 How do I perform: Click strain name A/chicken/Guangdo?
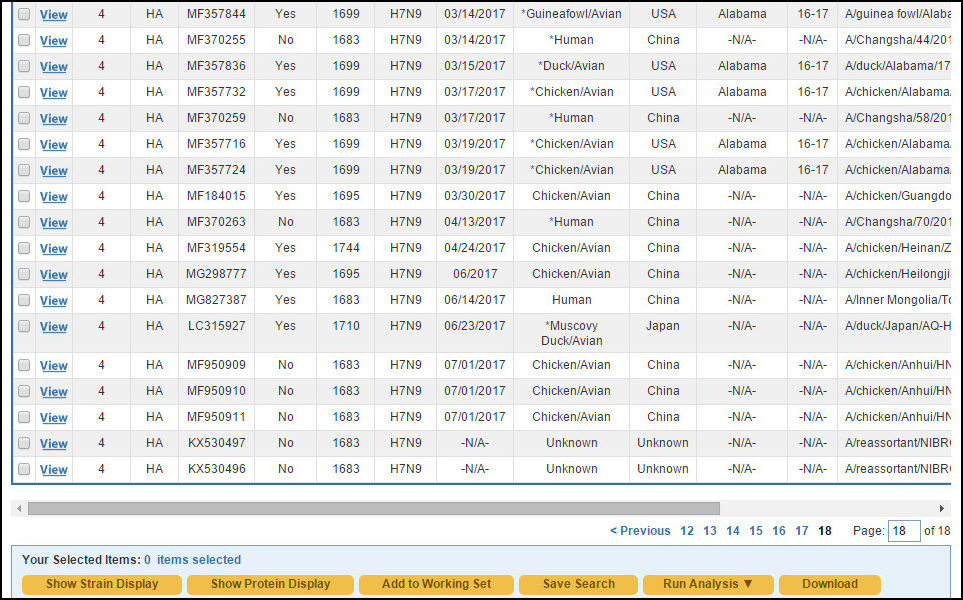[x=898, y=196]
